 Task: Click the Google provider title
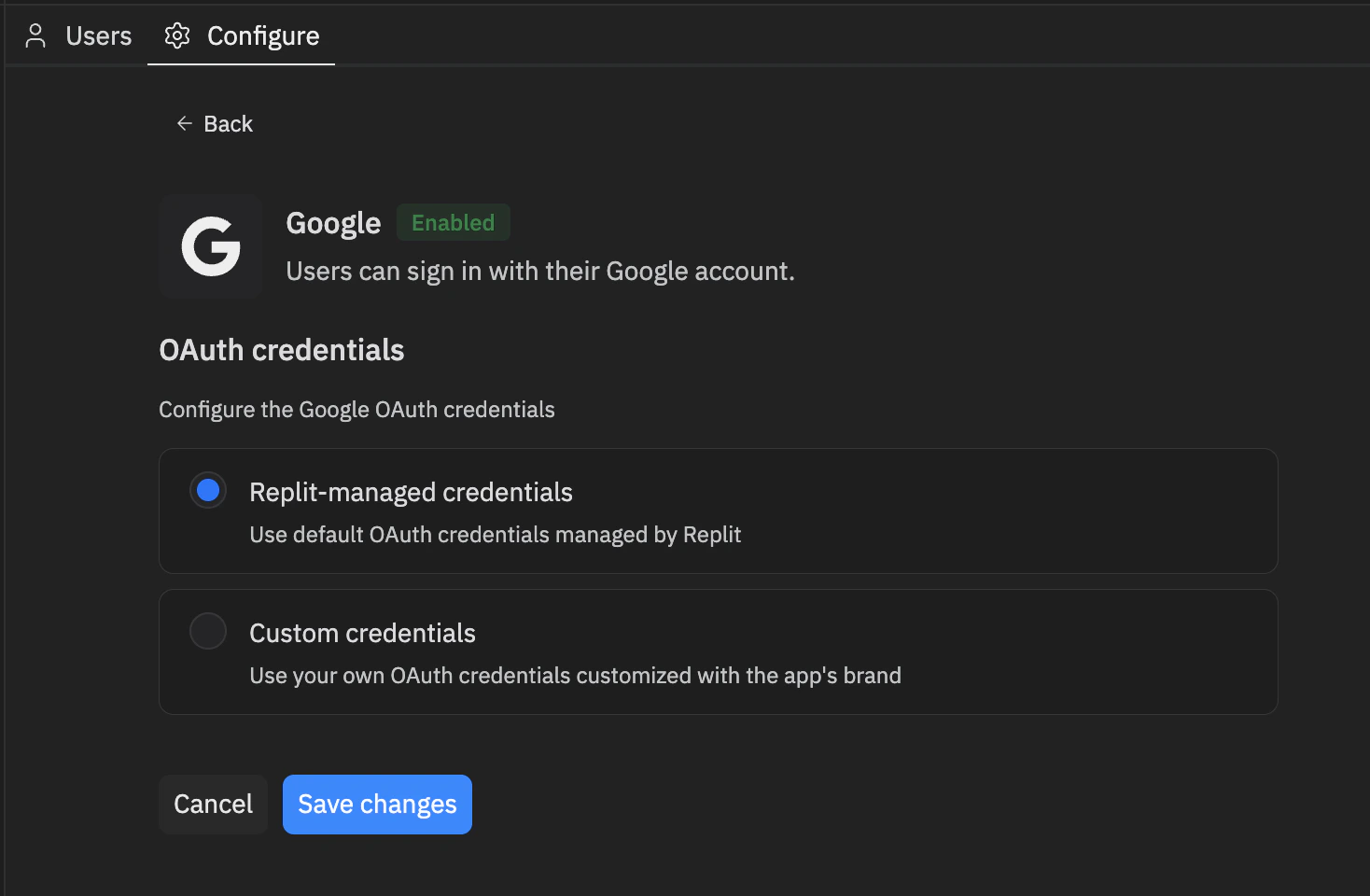pos(333,224)
